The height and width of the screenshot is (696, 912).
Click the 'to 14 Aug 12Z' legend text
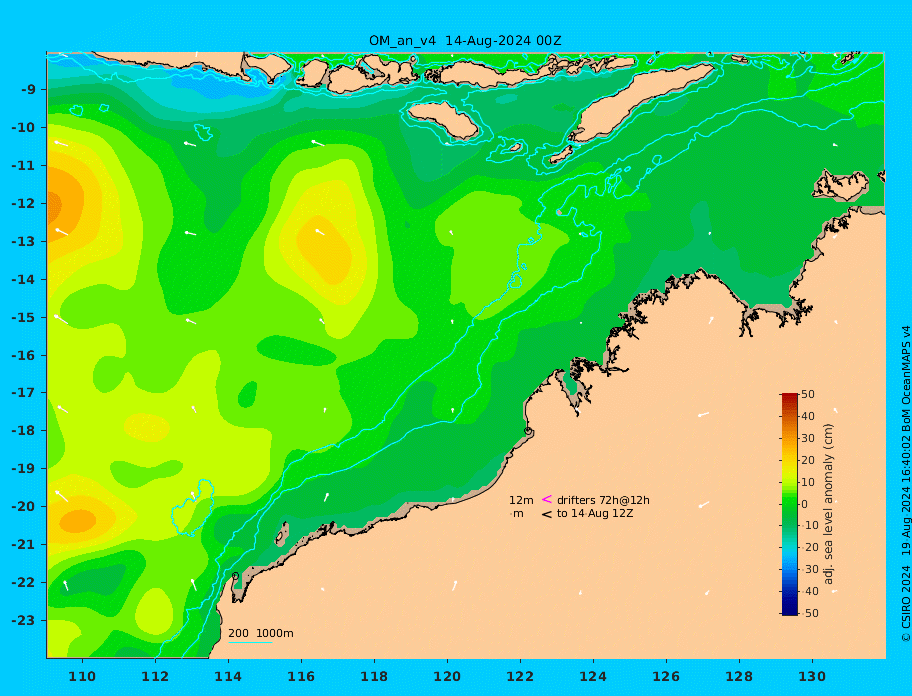[x=595, y=513]
